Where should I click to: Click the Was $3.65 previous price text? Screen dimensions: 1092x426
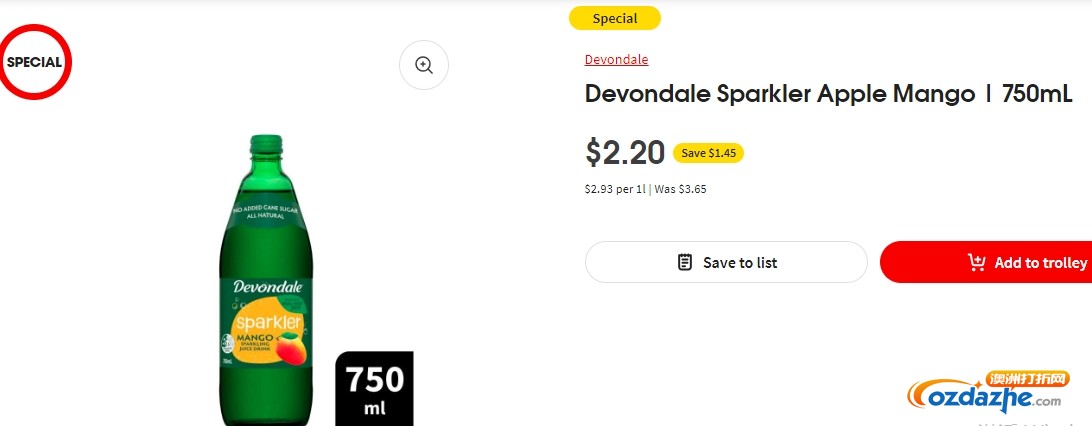coord(680,189)
